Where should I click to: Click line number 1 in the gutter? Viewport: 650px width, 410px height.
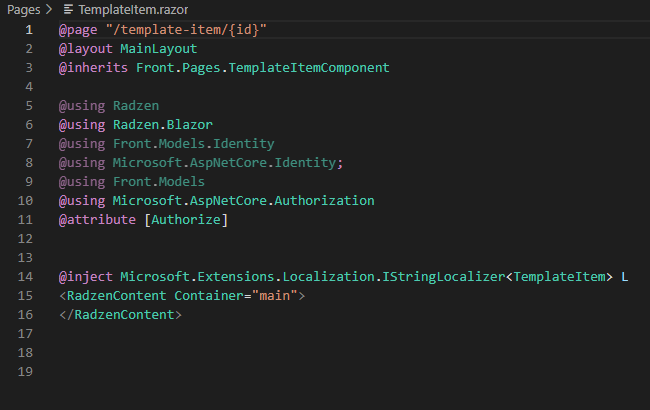[29, 30]
